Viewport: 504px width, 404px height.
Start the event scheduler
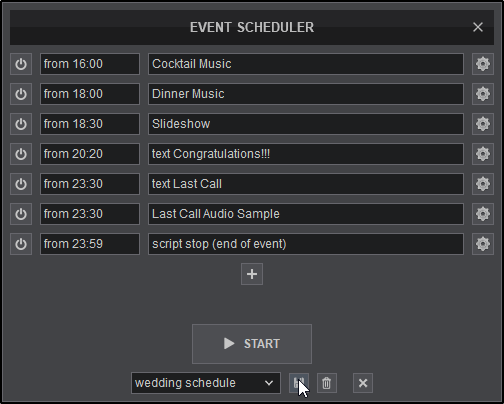[x=252, y=344]
